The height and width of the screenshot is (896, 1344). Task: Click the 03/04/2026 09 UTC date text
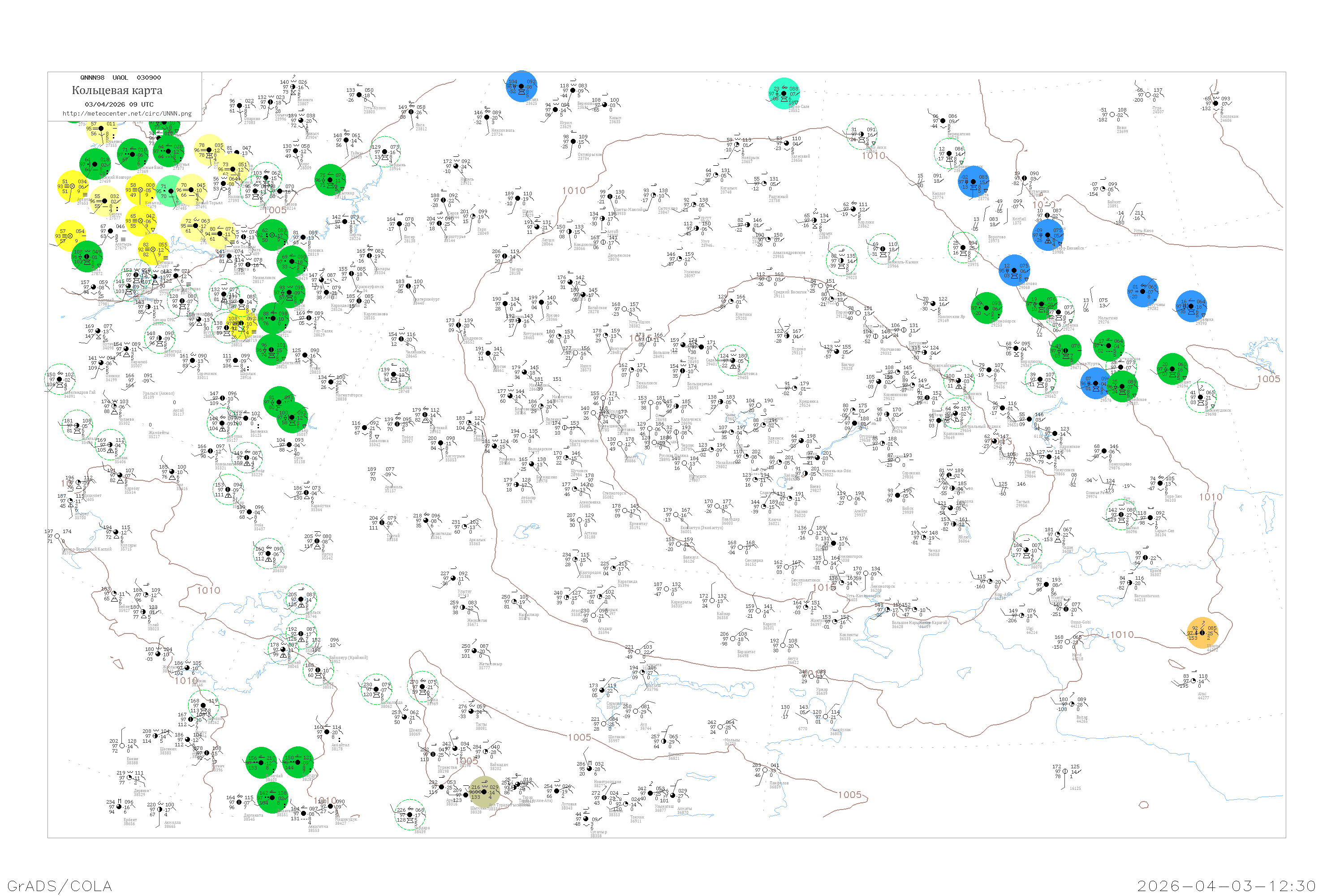coord(119,104)
